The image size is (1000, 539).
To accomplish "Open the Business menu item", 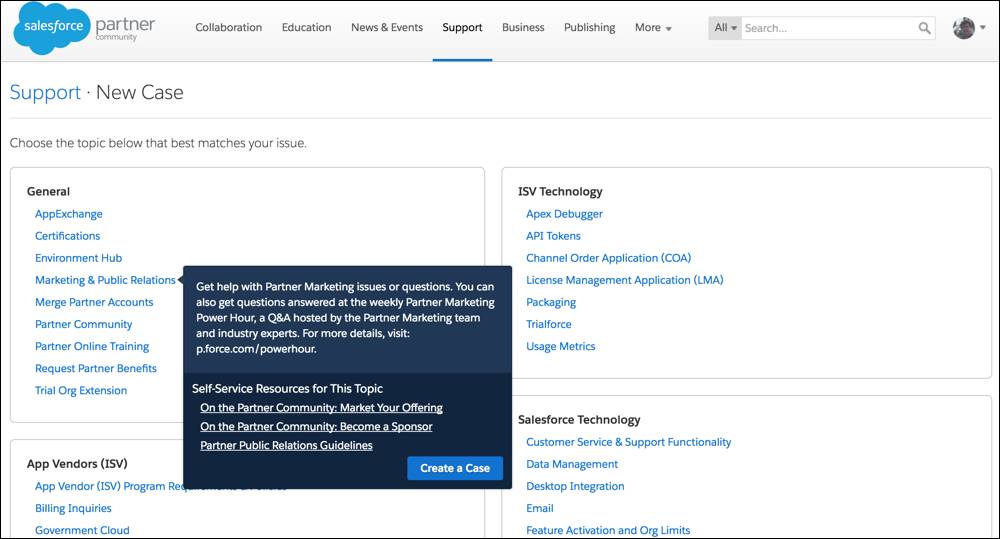I will tap(523, 27).
